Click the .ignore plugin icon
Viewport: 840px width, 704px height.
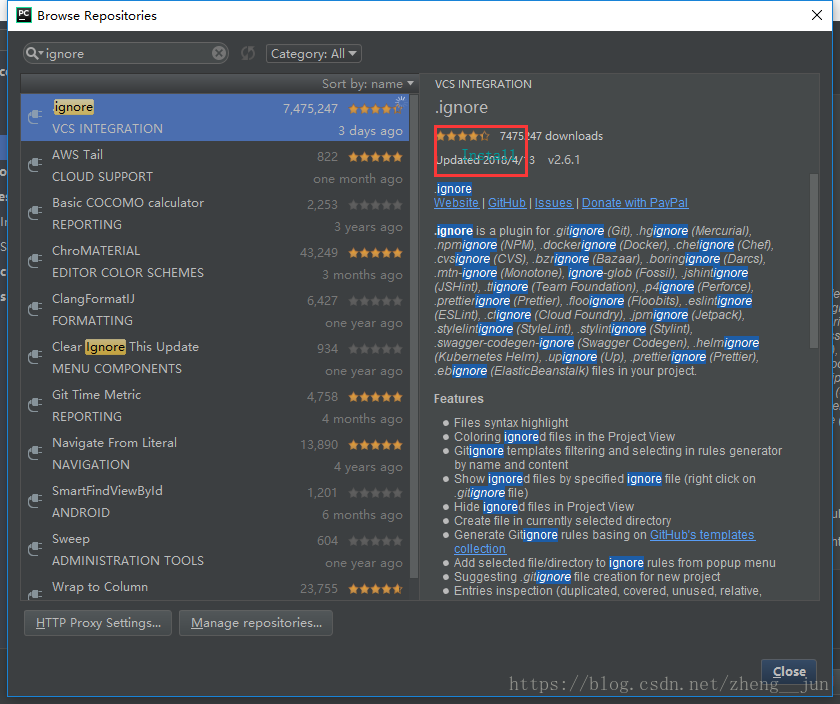[35, 116]
